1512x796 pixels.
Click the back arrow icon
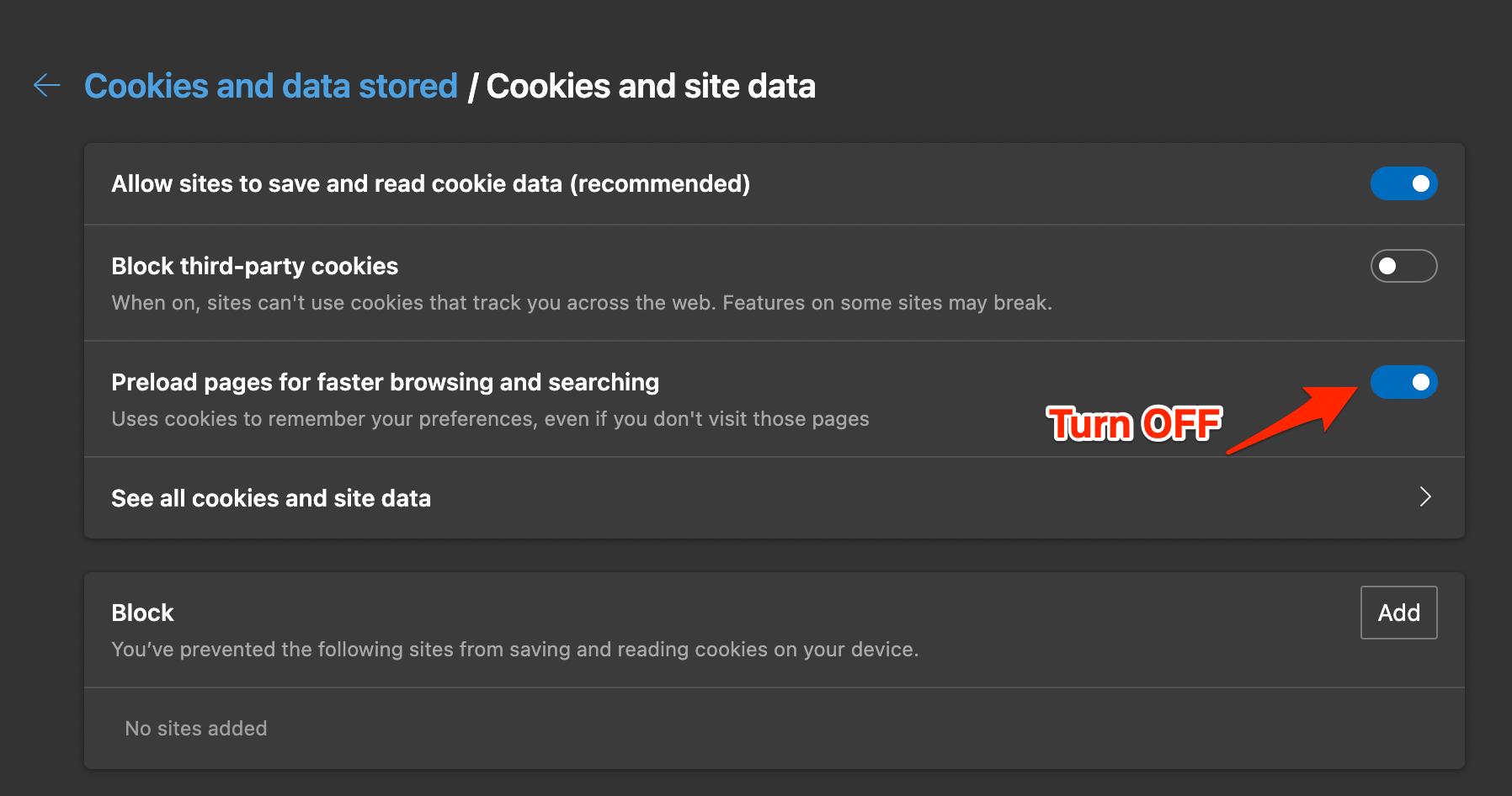click(47, 85)
